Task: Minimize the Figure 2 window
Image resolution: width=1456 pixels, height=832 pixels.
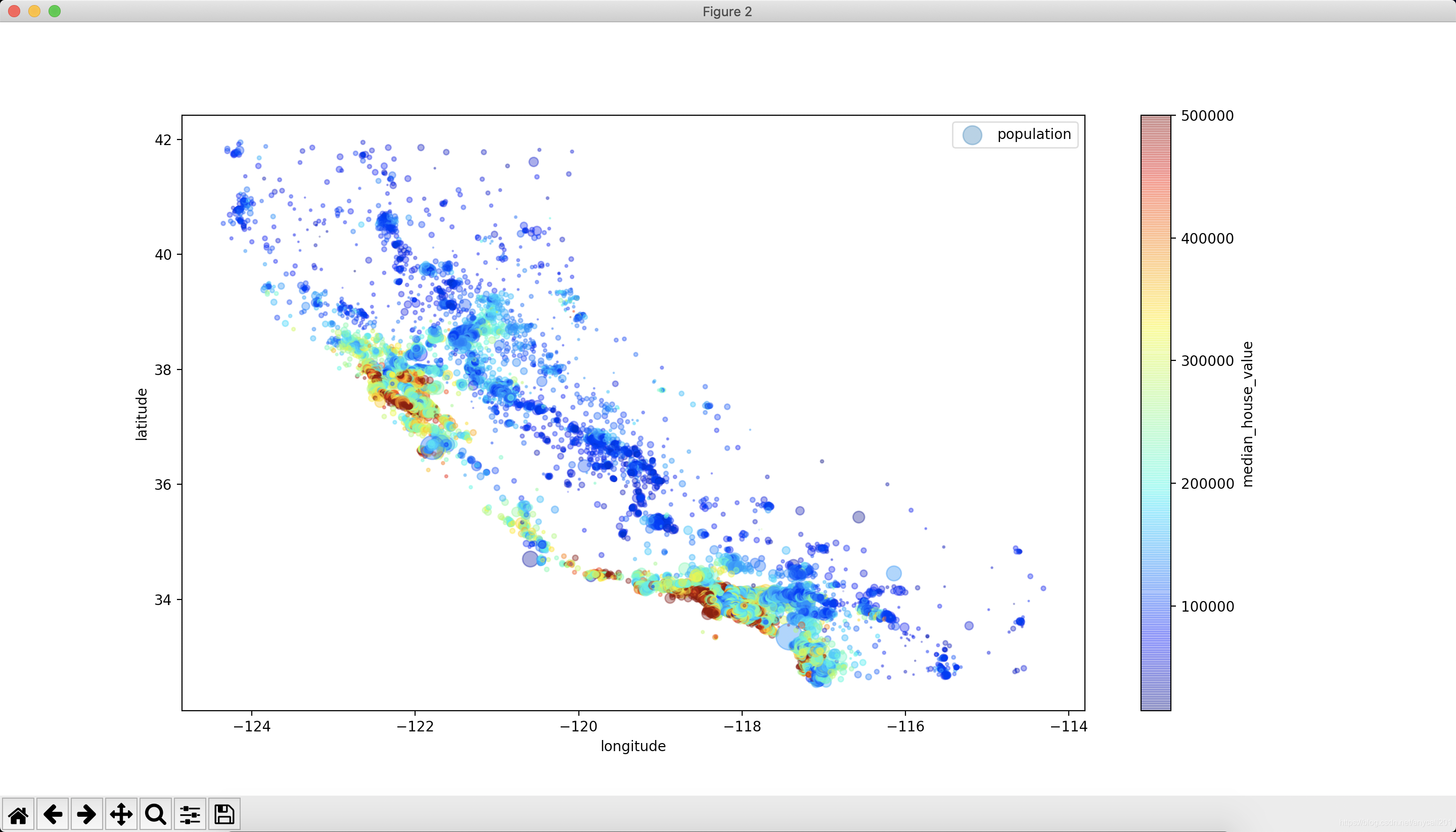Action: pos(34,12)
